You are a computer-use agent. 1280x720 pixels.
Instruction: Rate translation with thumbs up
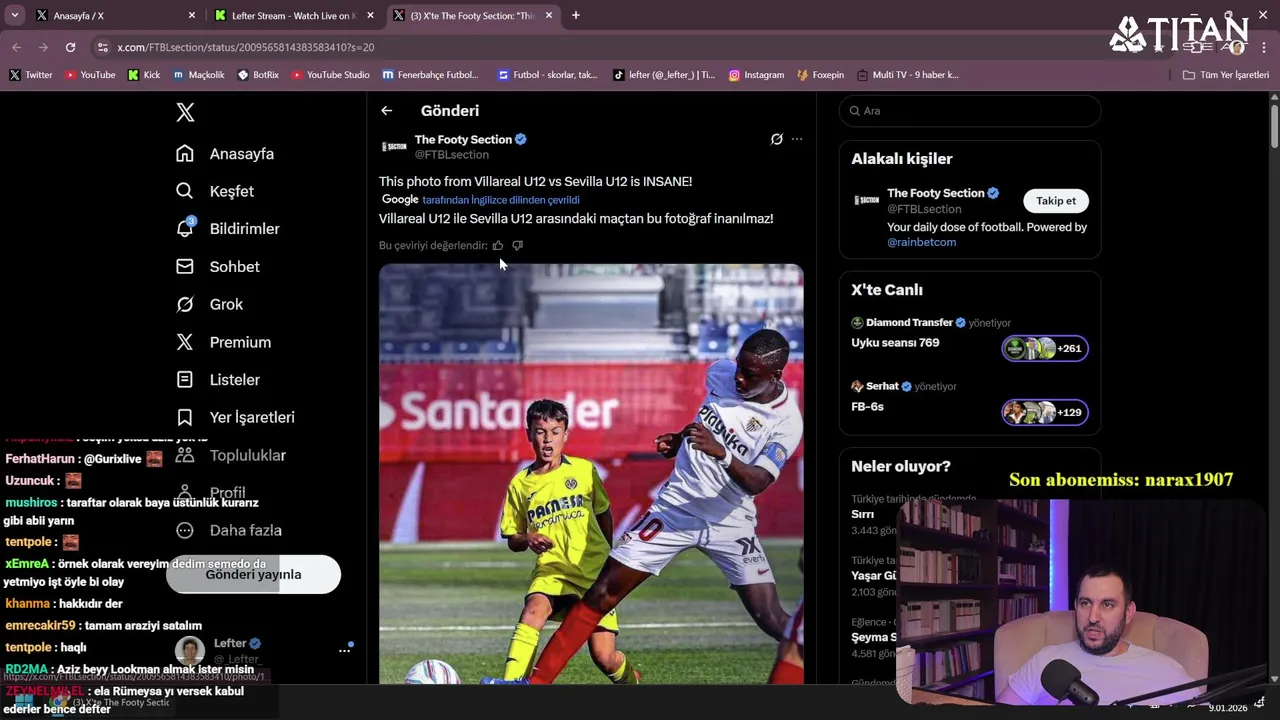coord(498,245)
